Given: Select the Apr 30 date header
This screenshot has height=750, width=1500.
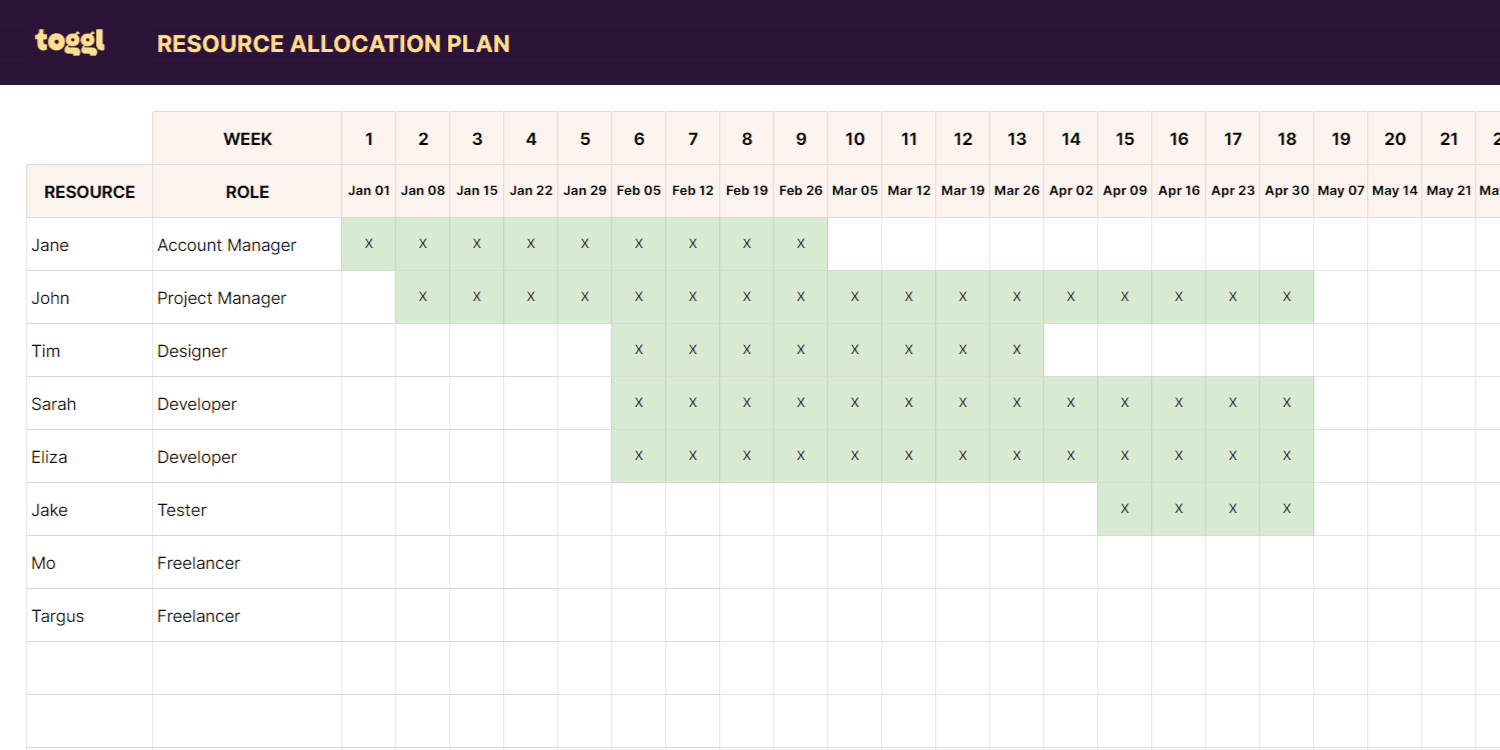Looking at the screenshot, I should click(1287, 191).
